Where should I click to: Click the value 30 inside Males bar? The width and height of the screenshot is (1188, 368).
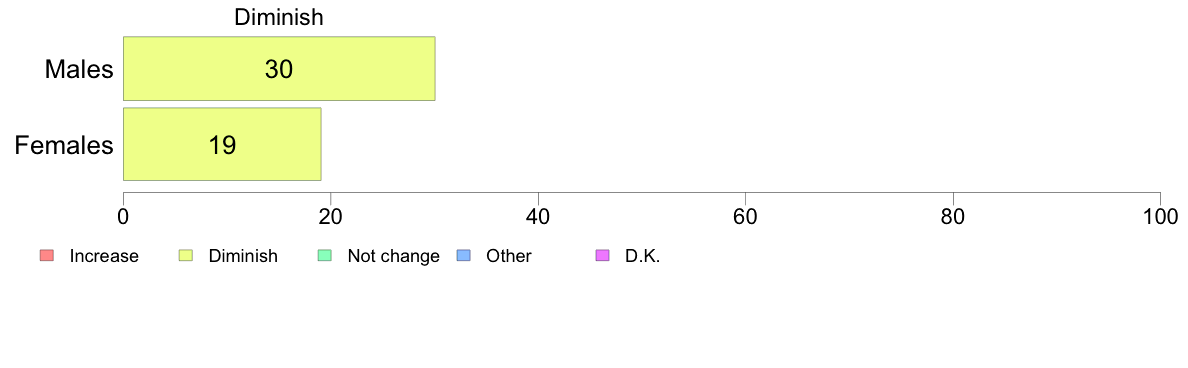279,69
